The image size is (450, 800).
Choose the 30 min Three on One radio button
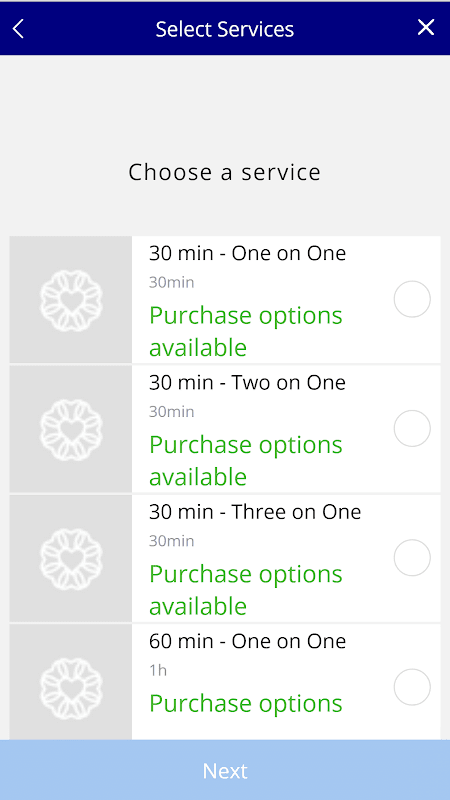pyautogui.click(x=412, y=558)
